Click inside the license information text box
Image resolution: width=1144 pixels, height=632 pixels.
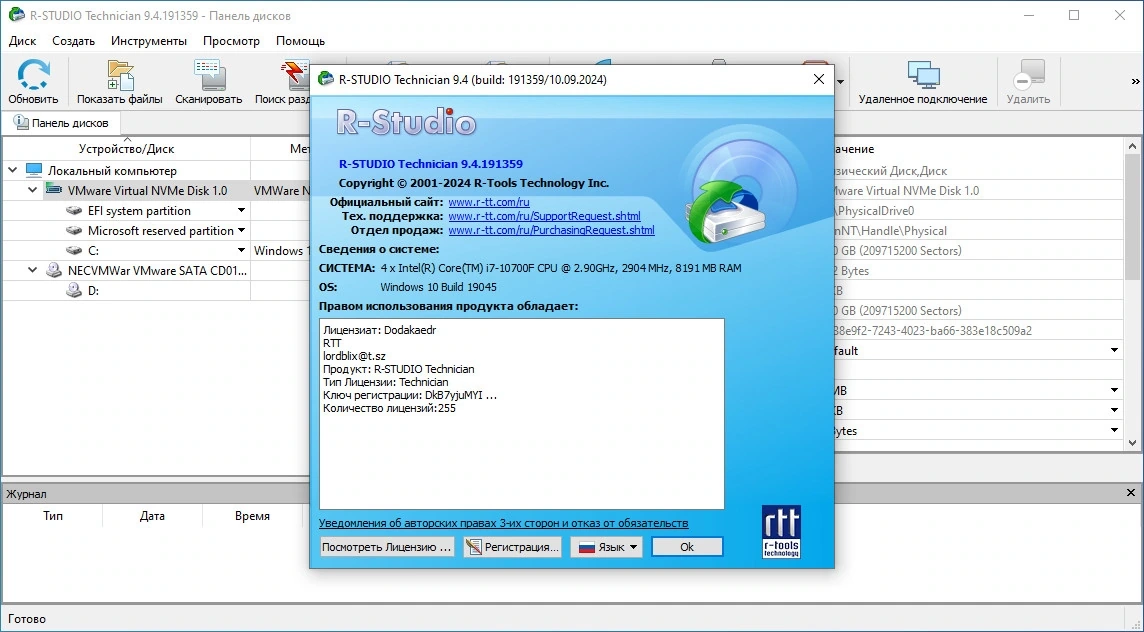point(522,414)
